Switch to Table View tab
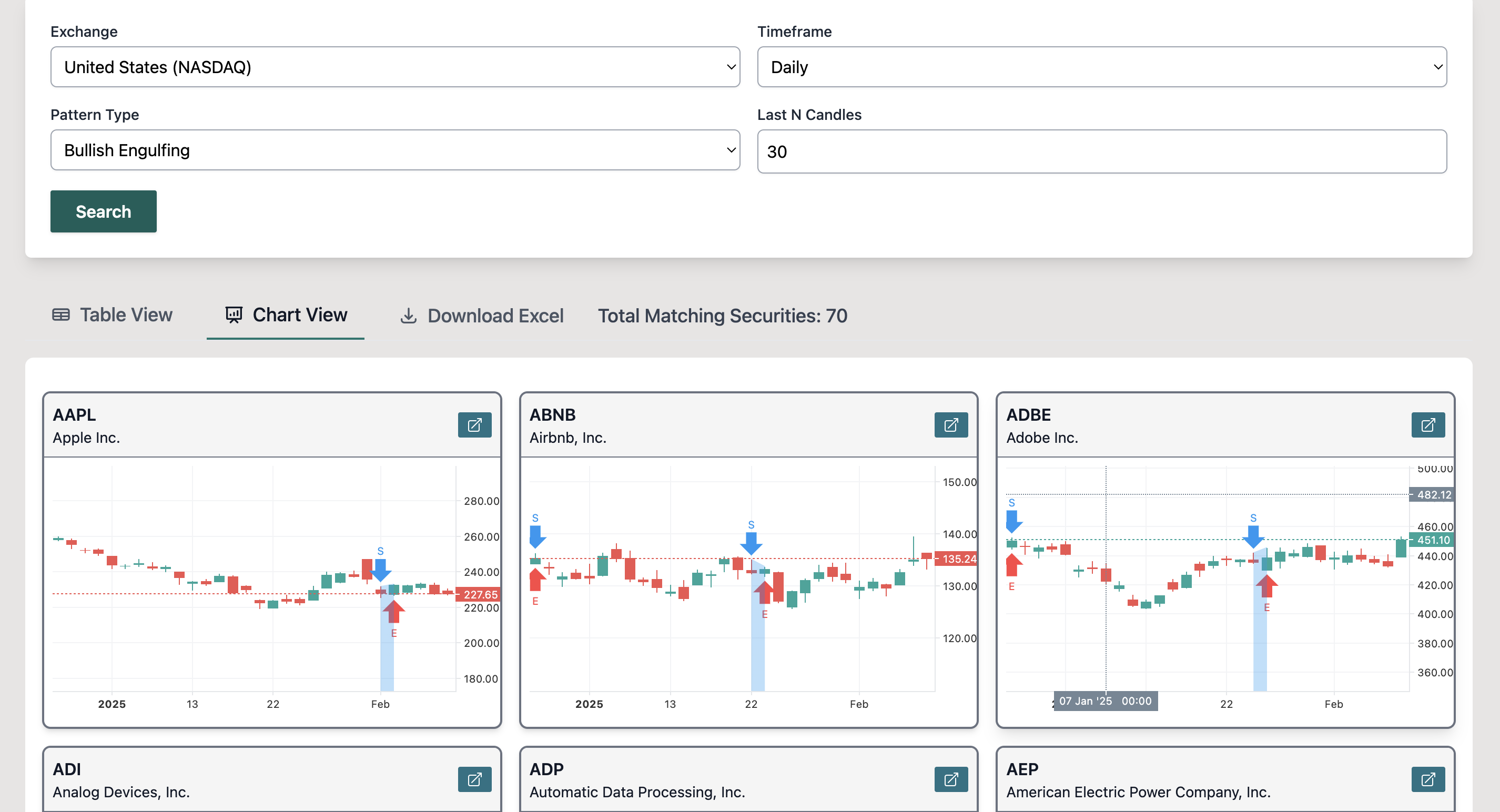The height and width of the screenshot is (812, 1500). [x=113, y=315]
